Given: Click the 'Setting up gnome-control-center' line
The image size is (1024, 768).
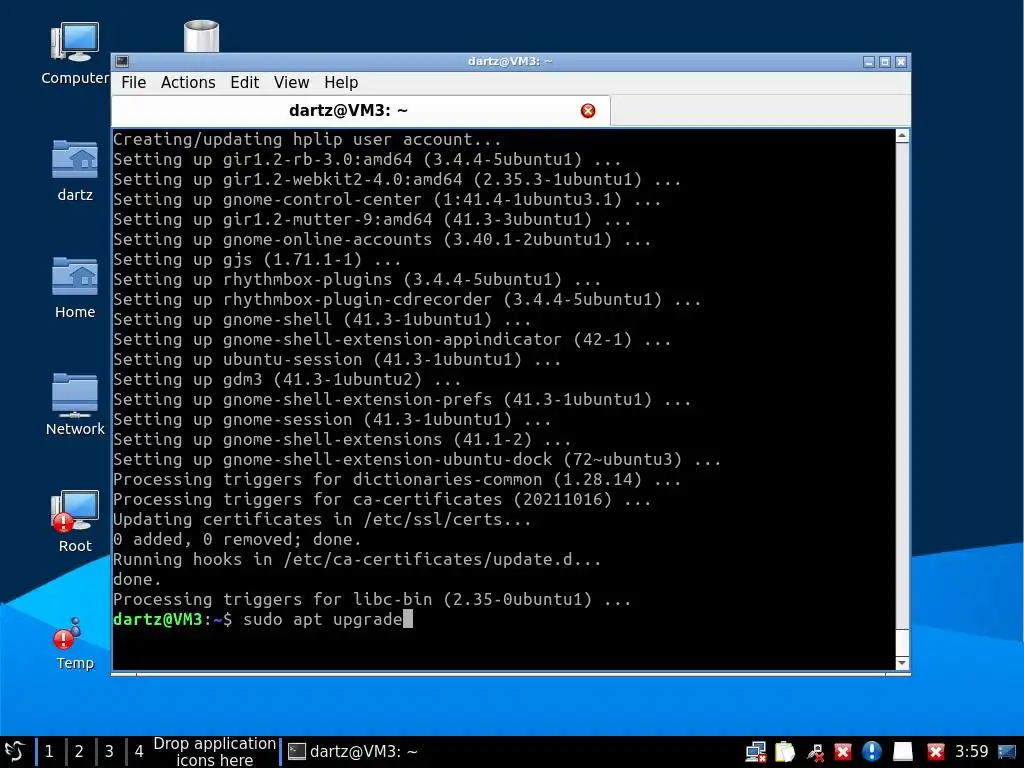Looking at the screenshot, I should pos(387,200).
